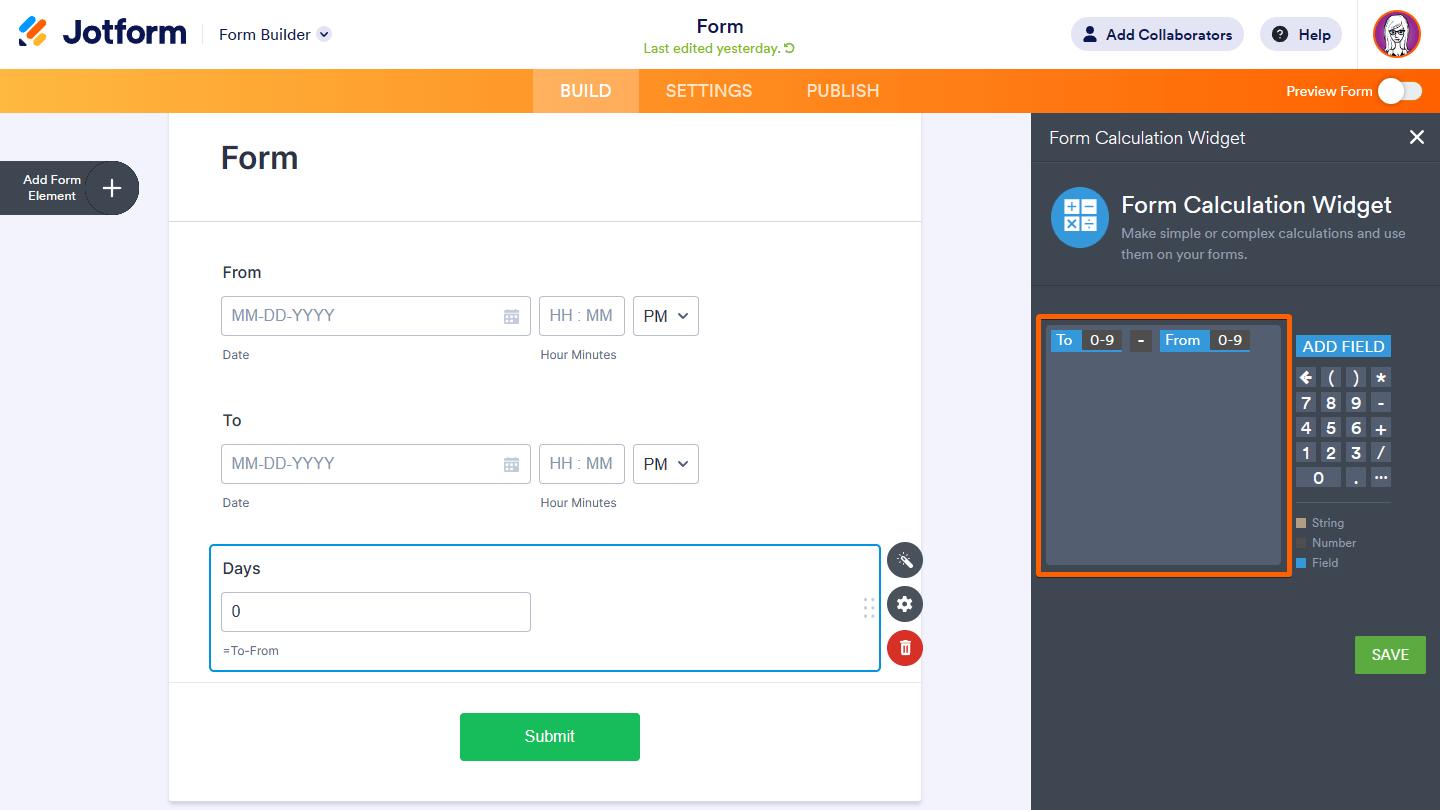The width and height of the screenshot is (1440, 810).
Task: Open the Help button
Action: 1301,34
